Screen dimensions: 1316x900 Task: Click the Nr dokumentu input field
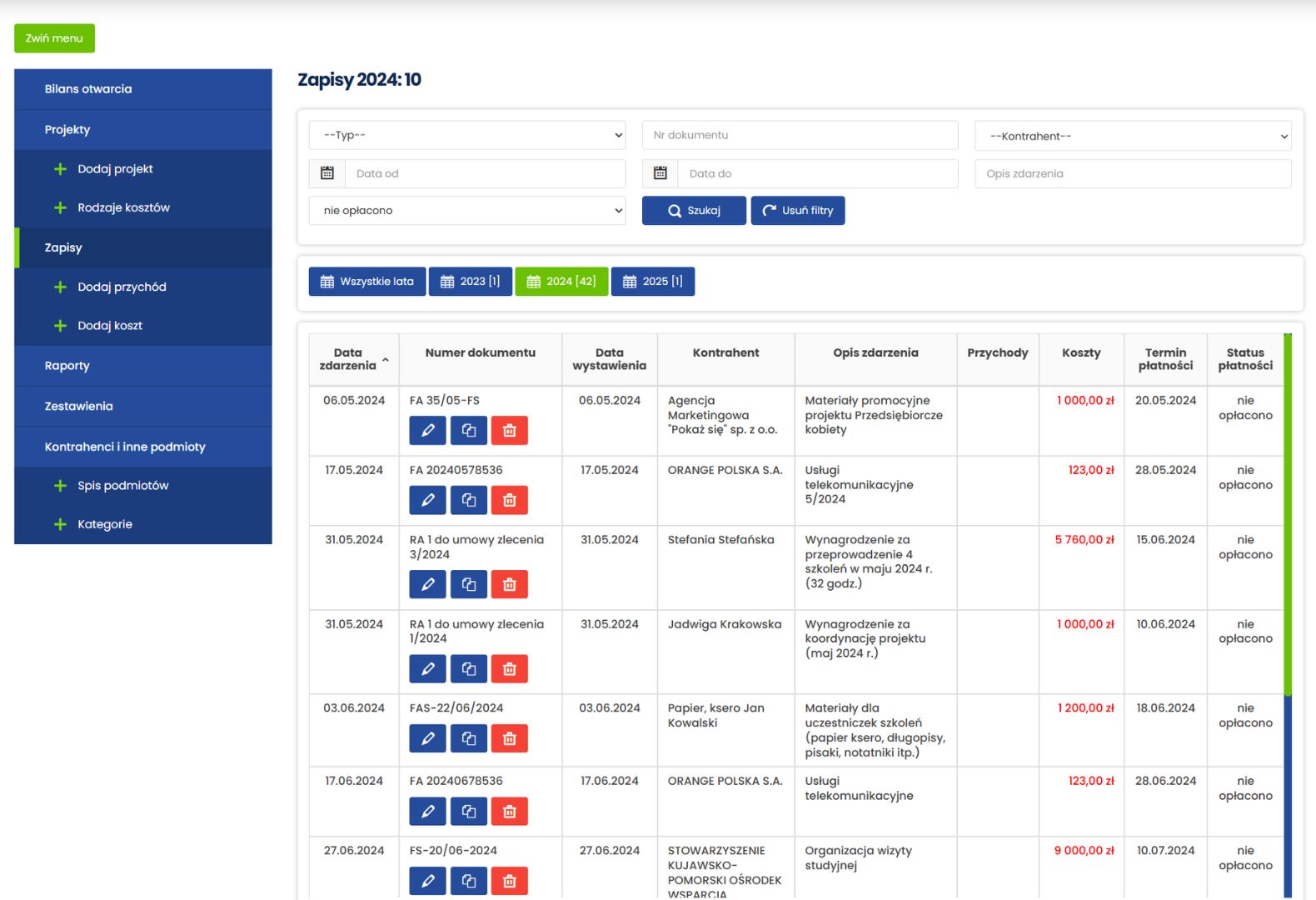(800, 135)
